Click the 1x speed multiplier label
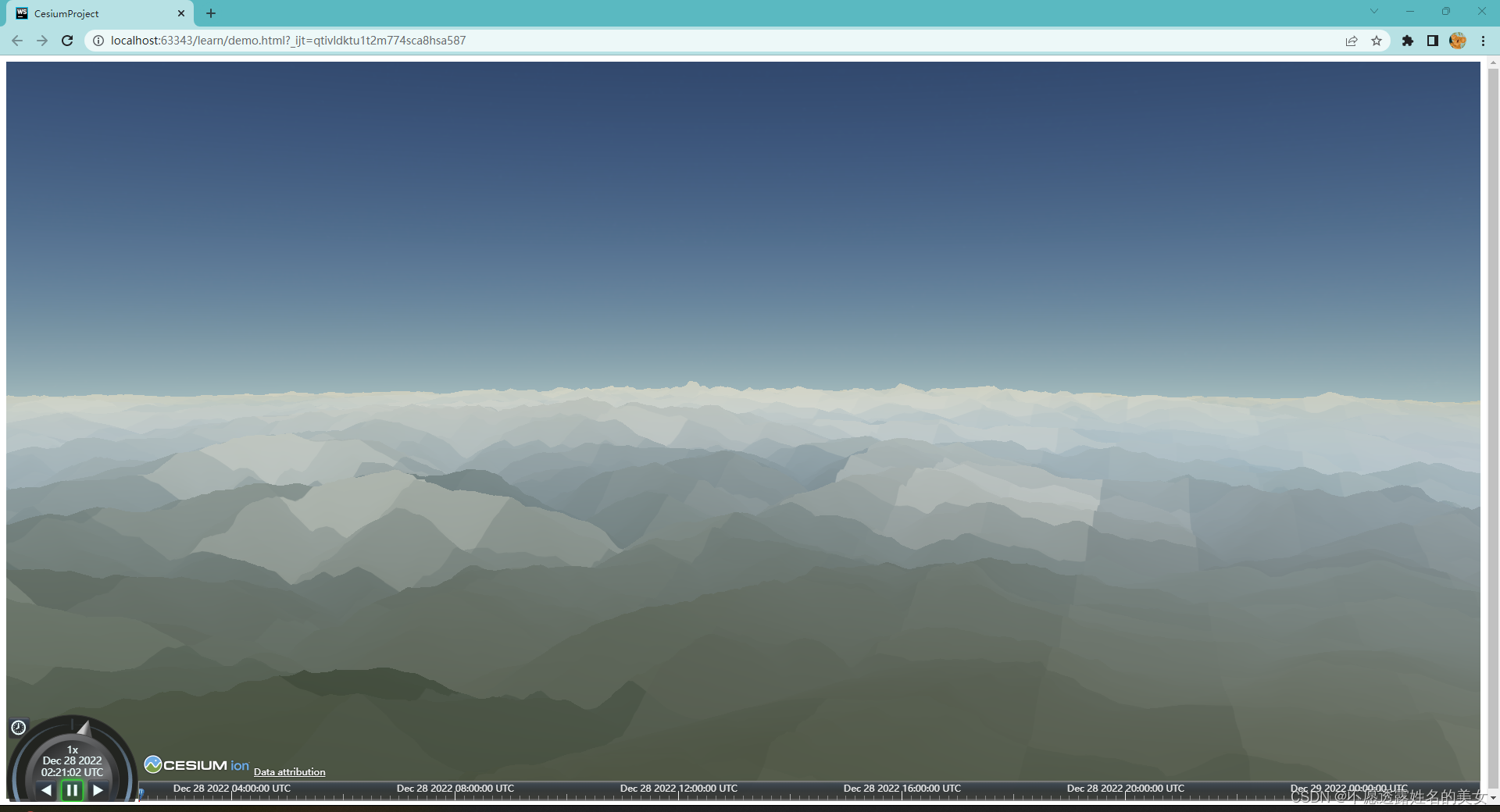The width and height of the screenshot is (1500, 812). click(x=73, y=750)
